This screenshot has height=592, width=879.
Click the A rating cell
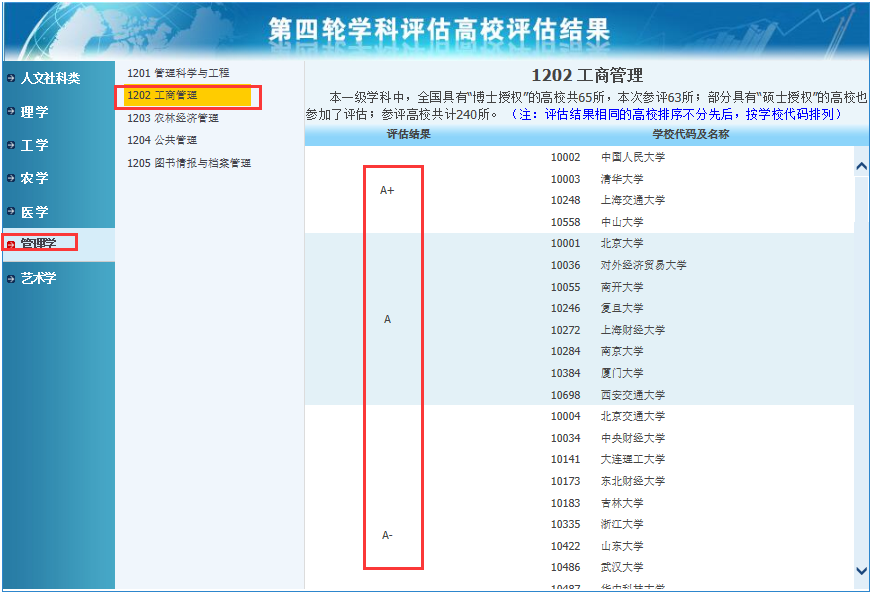pos(387,319)
